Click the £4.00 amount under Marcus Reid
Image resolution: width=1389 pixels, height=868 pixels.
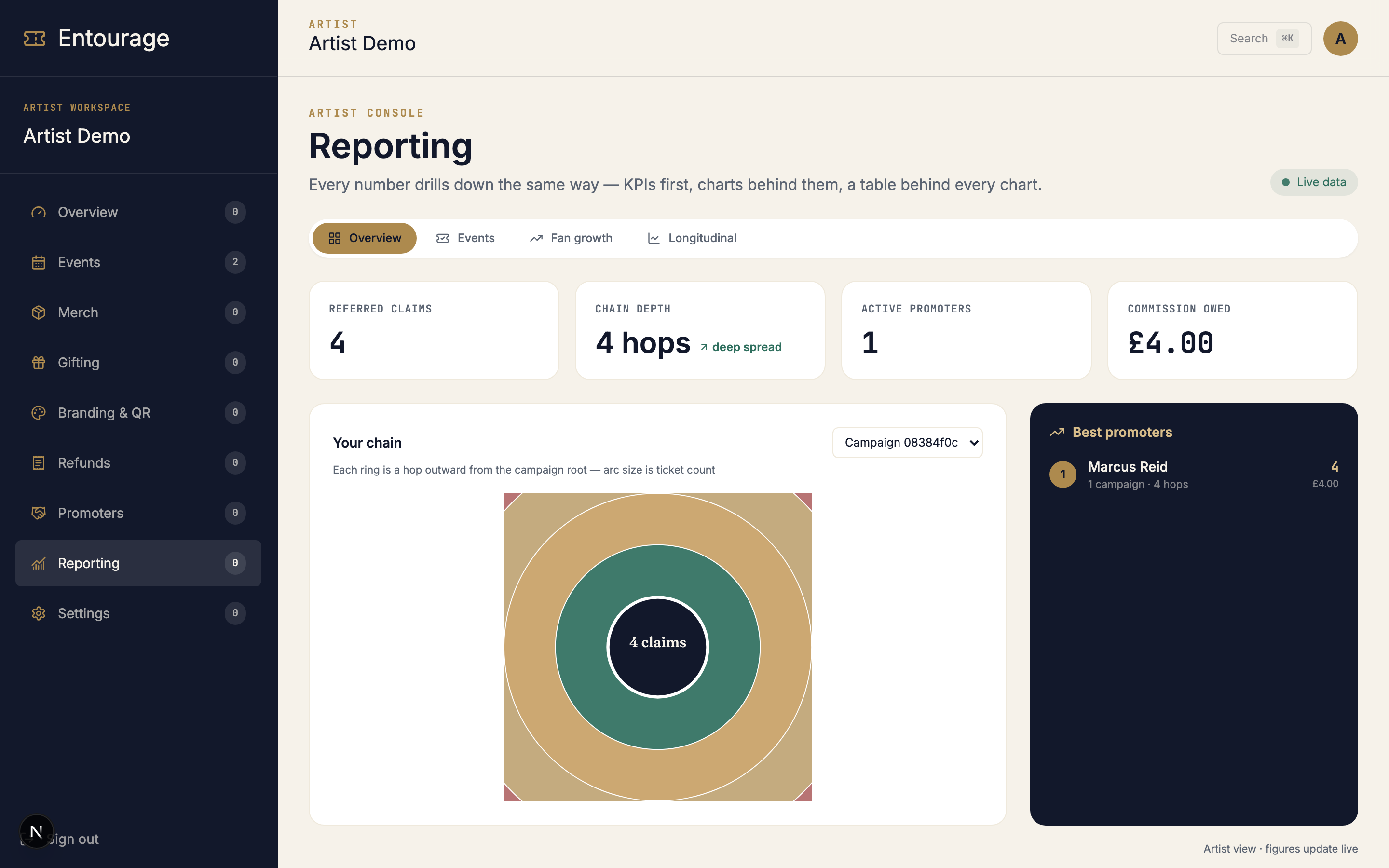point(1325,484)
